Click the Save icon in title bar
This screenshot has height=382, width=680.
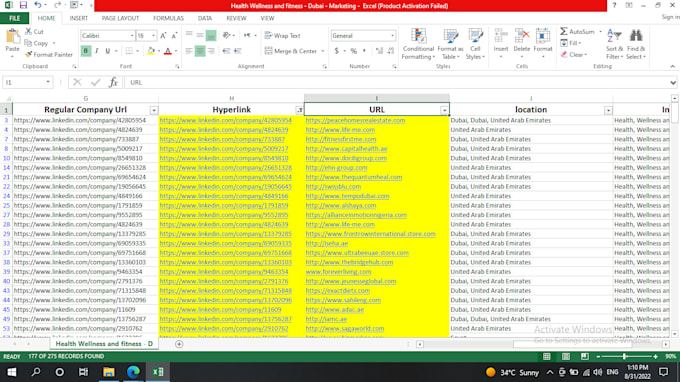pyautogui.click(x=23, y=5)
